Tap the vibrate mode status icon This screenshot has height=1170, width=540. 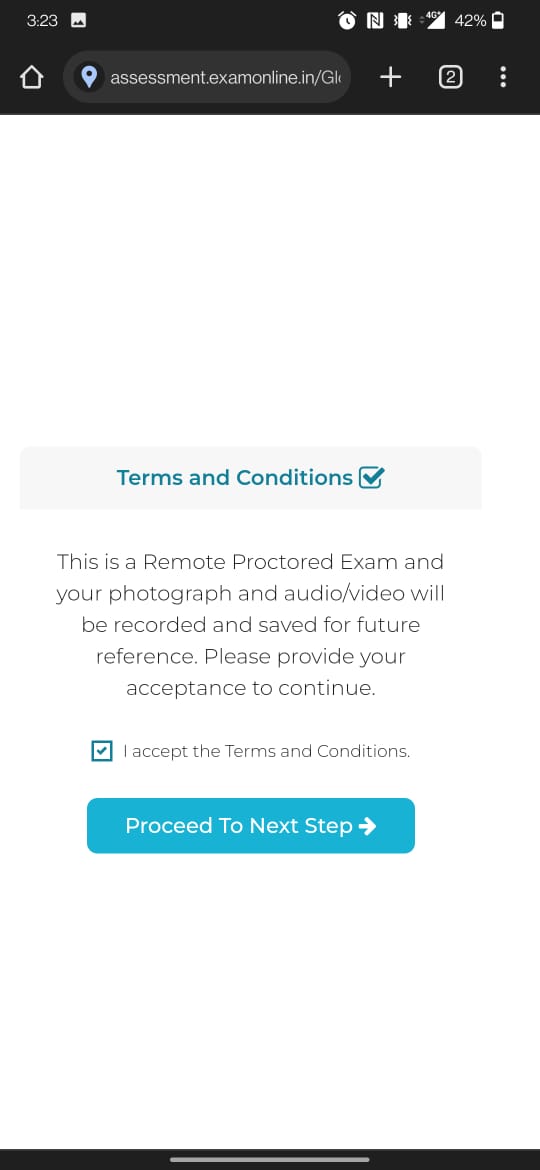[x=403, y=21]
